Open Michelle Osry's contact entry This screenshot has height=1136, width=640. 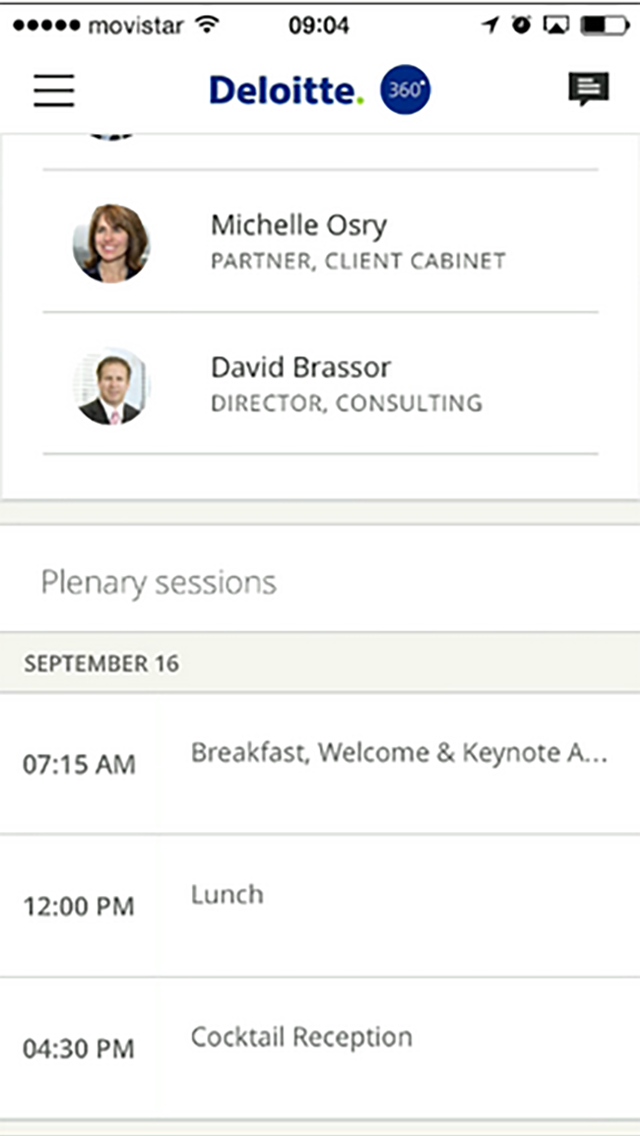click(x=320, y=241)
